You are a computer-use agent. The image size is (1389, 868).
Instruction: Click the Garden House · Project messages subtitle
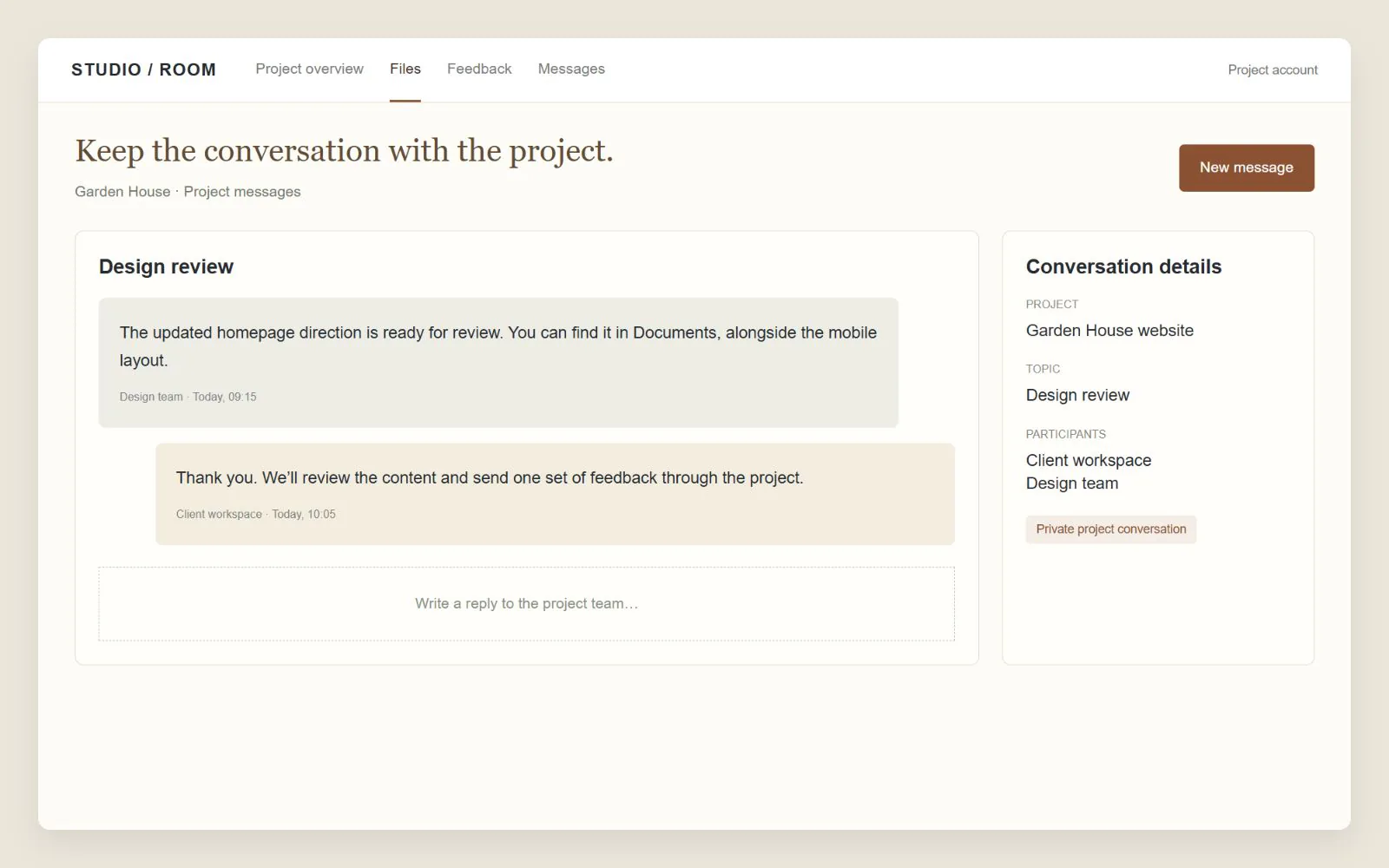coord(188,191)
